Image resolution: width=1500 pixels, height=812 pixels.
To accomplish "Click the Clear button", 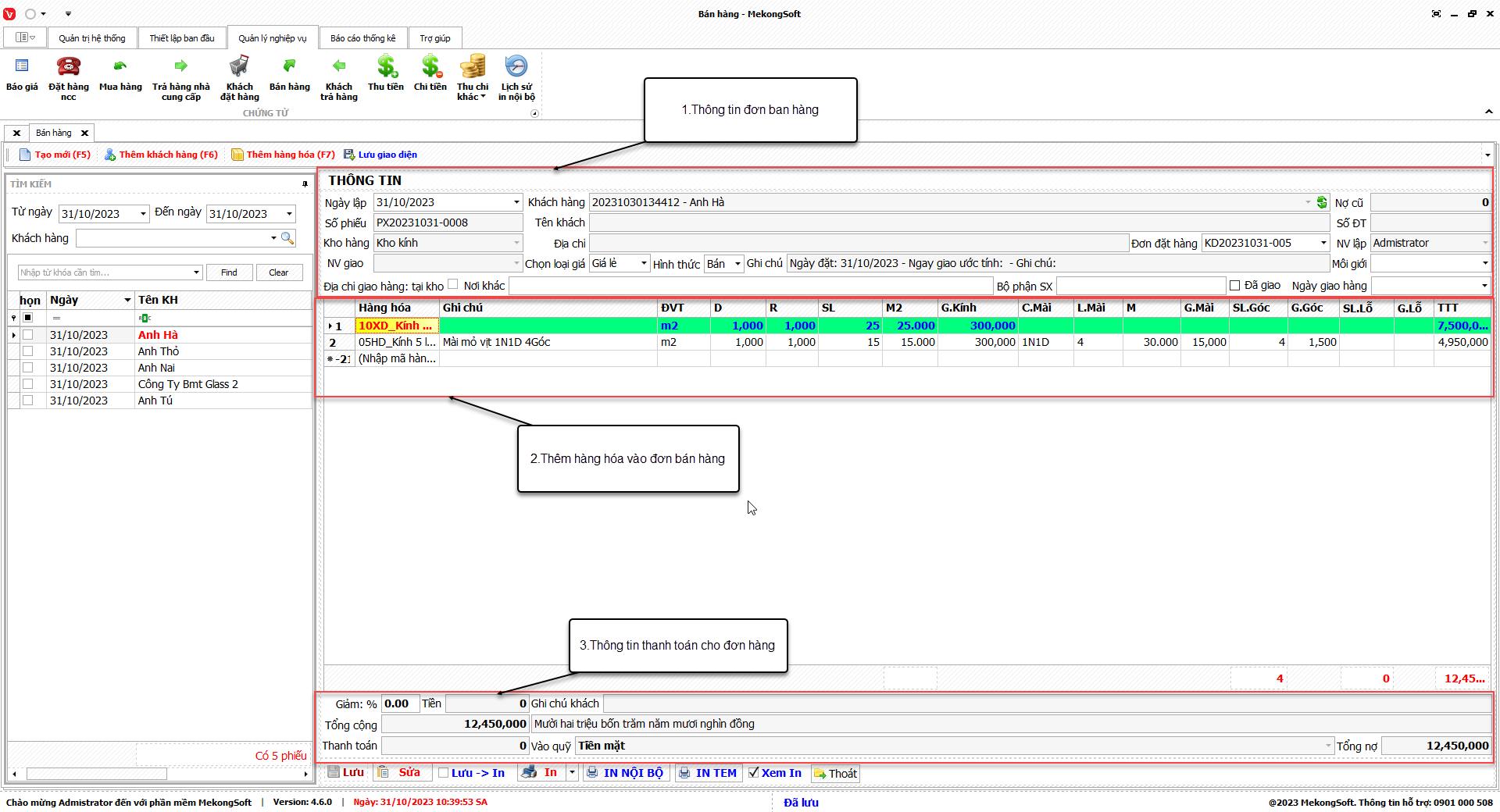I will click(x=279, y=272).
